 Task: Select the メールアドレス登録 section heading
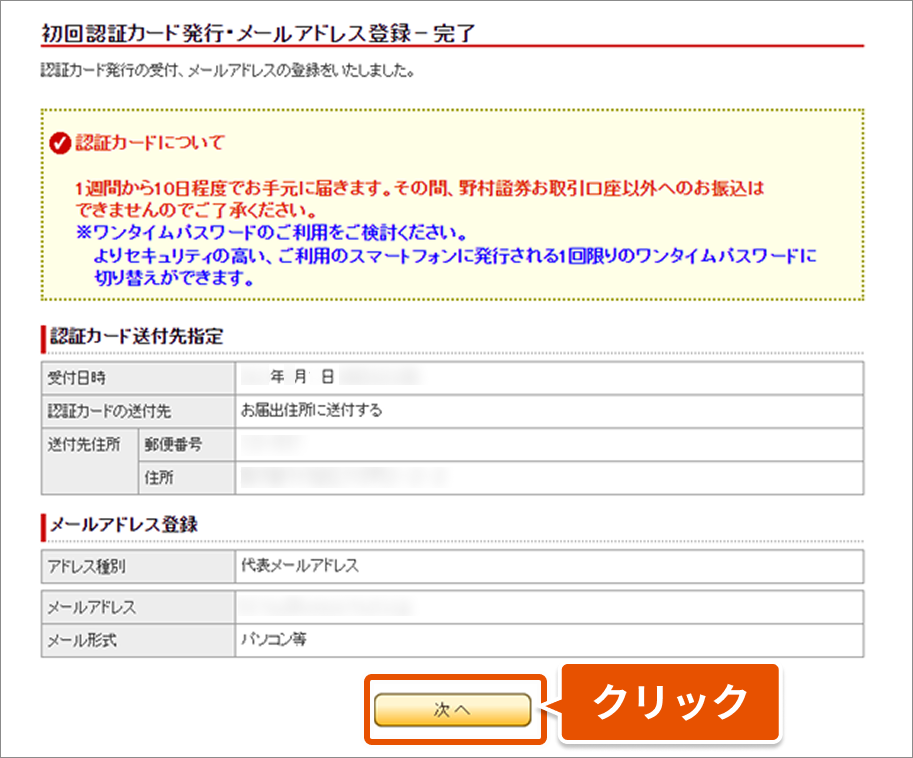point(124,524)
